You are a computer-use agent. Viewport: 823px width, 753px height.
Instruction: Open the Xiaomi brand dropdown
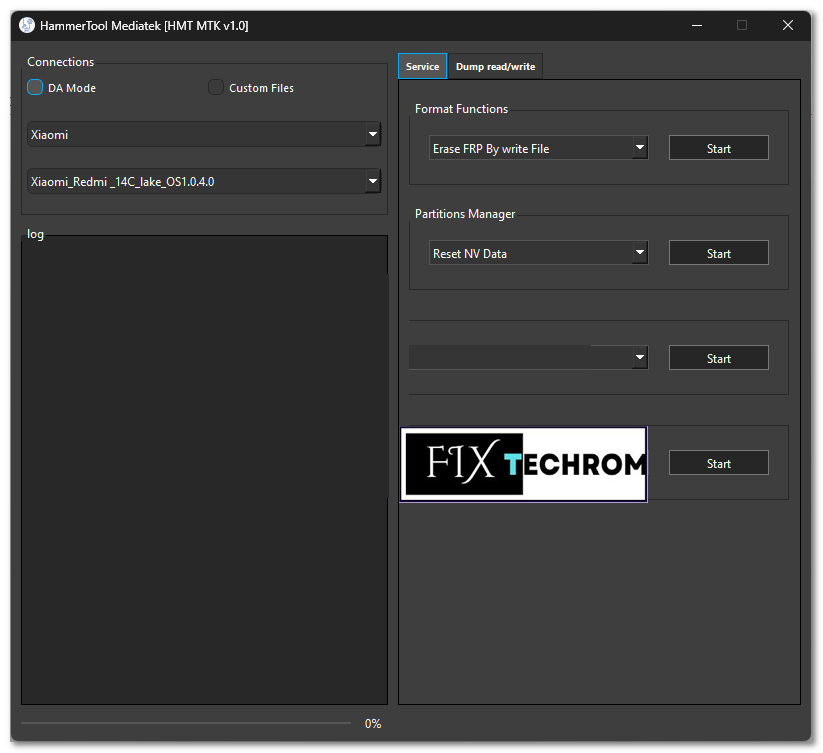204,134
